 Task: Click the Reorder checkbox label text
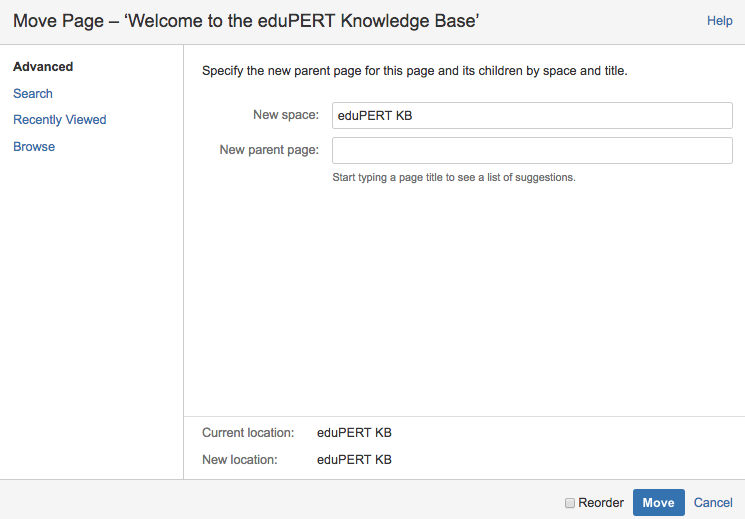tap(601, 503)
